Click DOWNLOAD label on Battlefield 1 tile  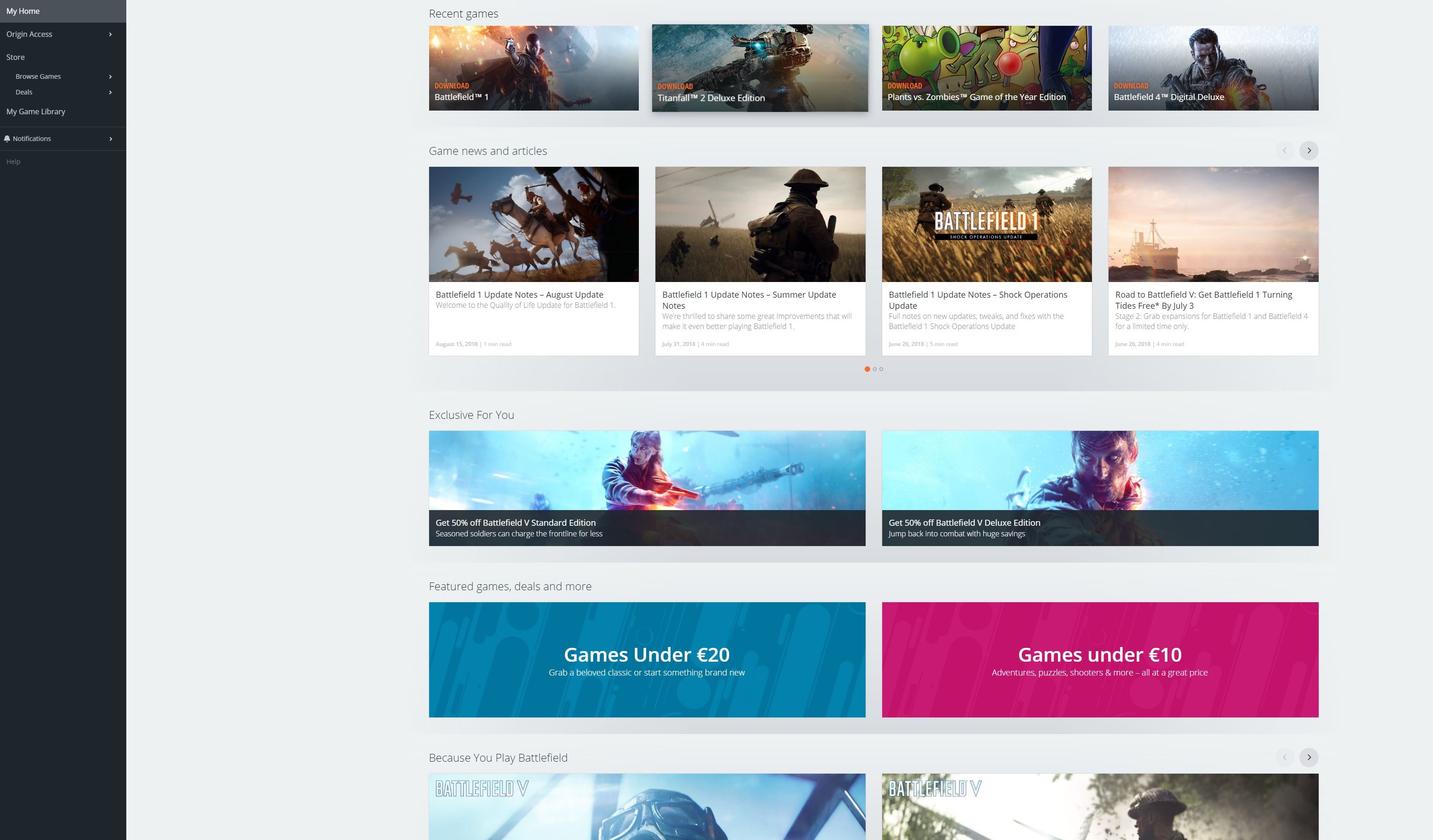pos(452,86)
